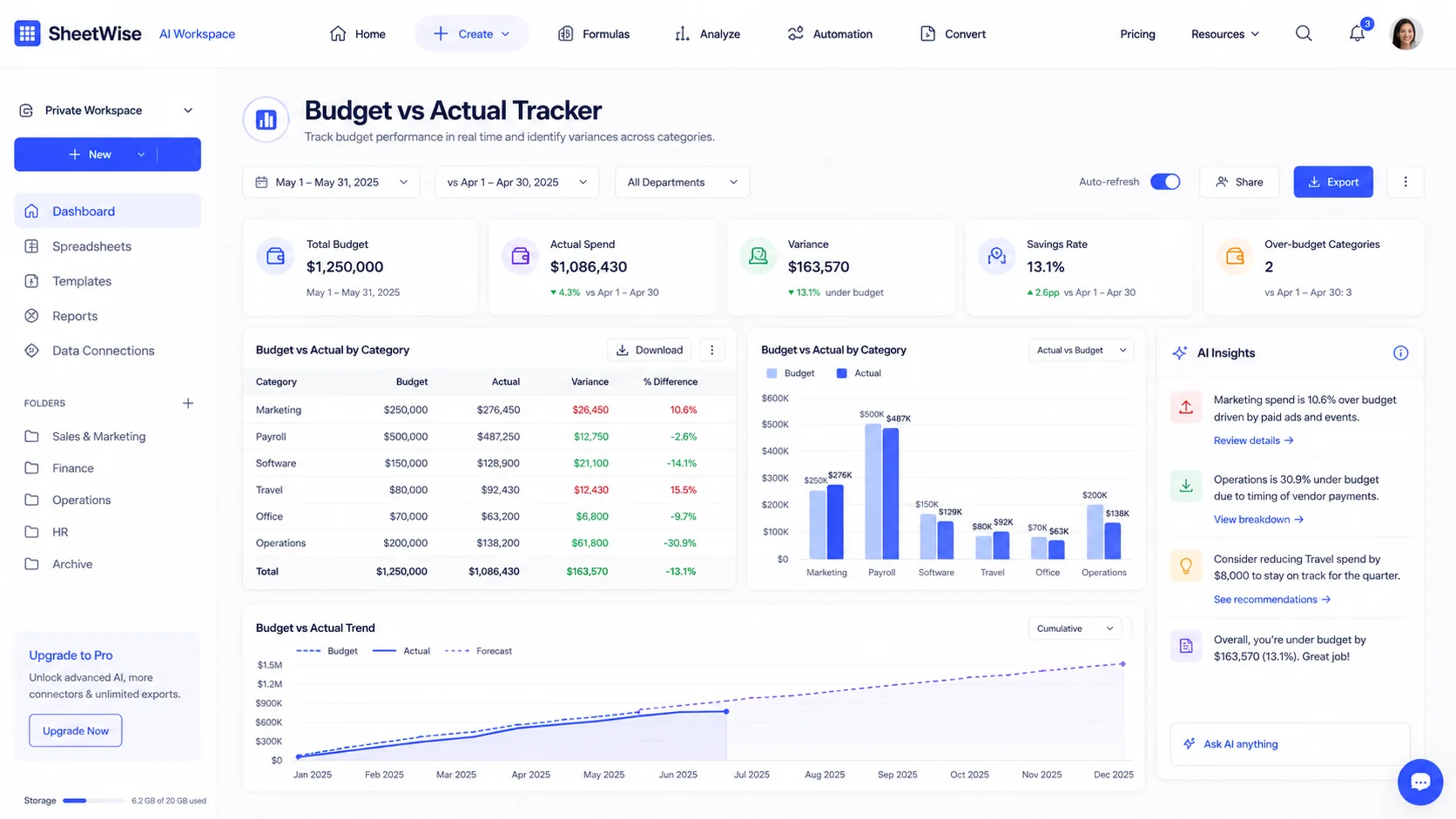Open notifications bell icon
Viewport: 1456px width, 819px height.
click(1357, 34)
